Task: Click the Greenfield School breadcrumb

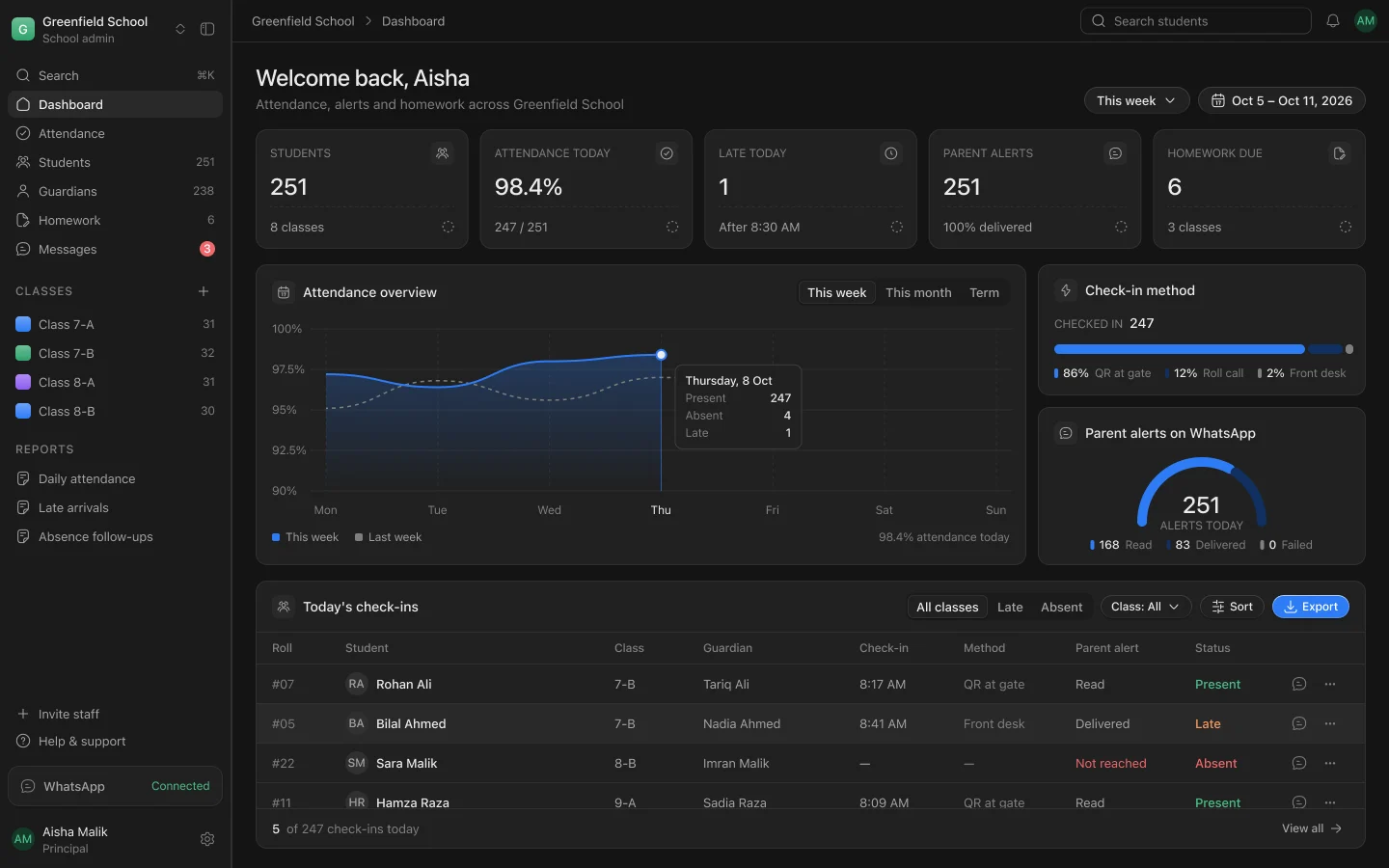Action: (x=303, y=21)
